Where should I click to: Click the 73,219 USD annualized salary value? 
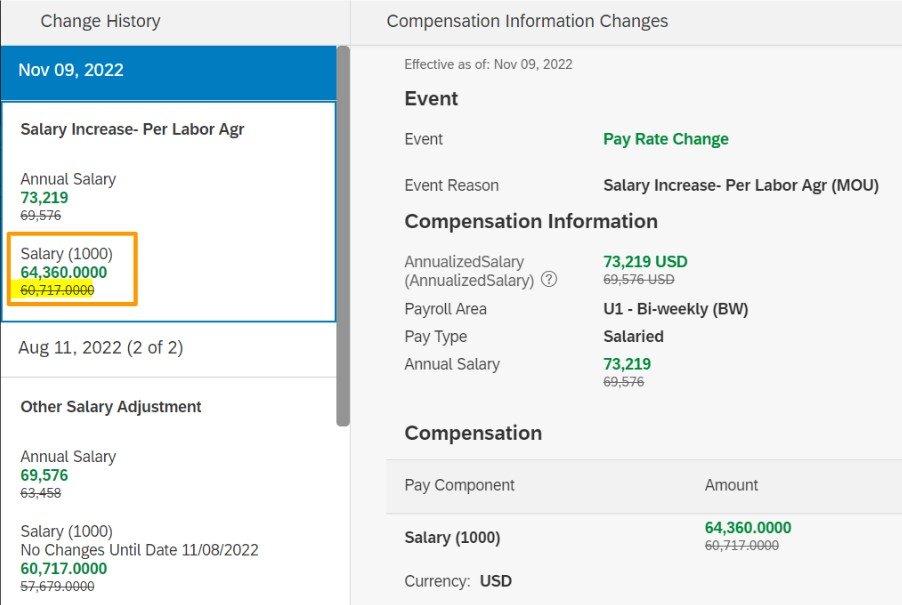point(645,262)
